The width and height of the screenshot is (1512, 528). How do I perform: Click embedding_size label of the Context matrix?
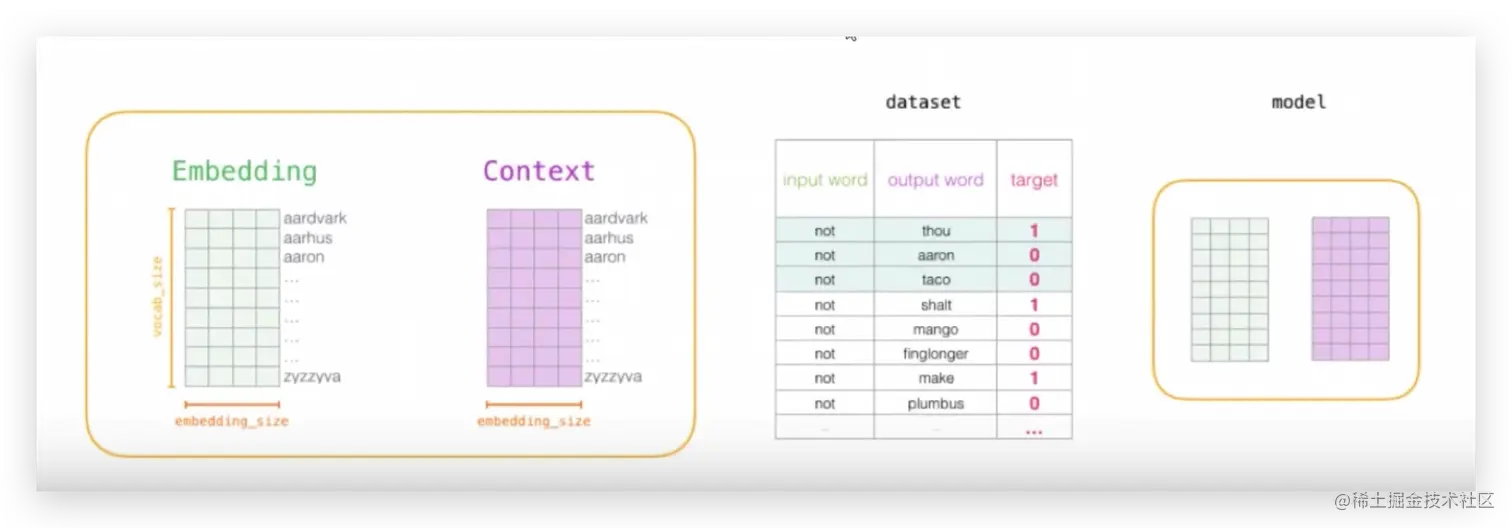pyautogui.click(x=533, y=421)
